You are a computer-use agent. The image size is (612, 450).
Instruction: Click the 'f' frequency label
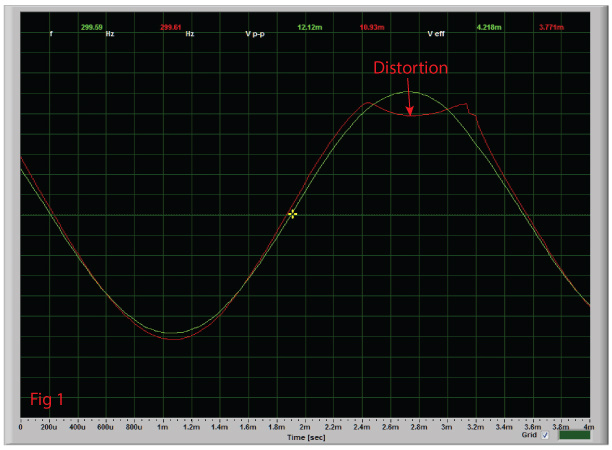(51, 34)
